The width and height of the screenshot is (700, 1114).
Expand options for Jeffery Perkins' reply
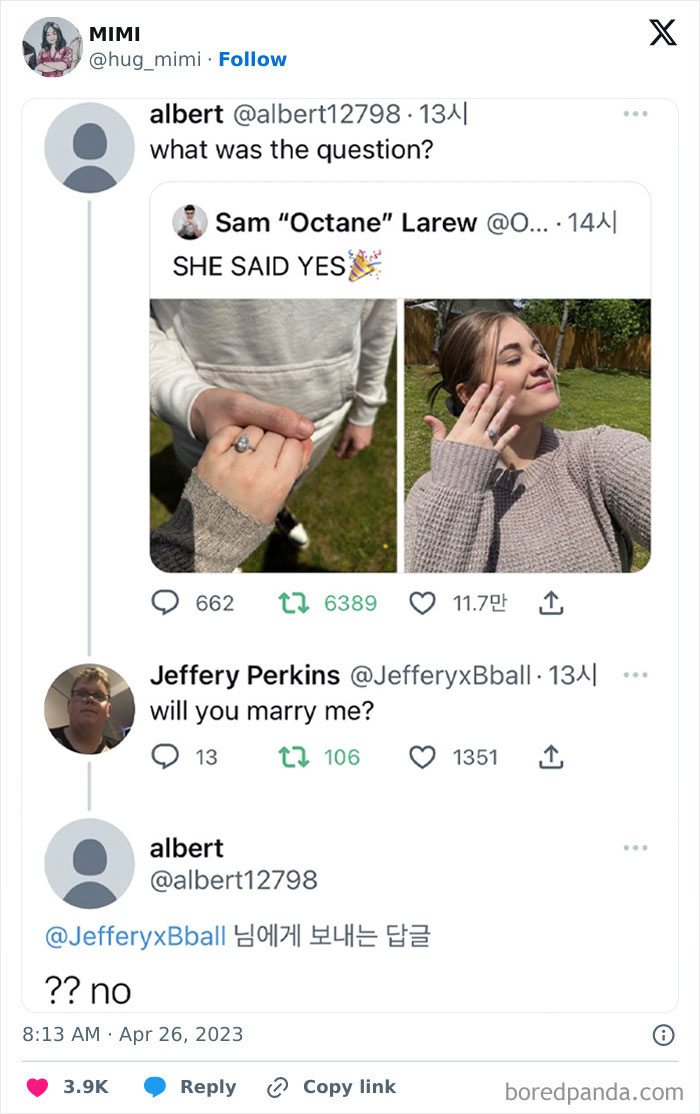click(x=634, y=675)
